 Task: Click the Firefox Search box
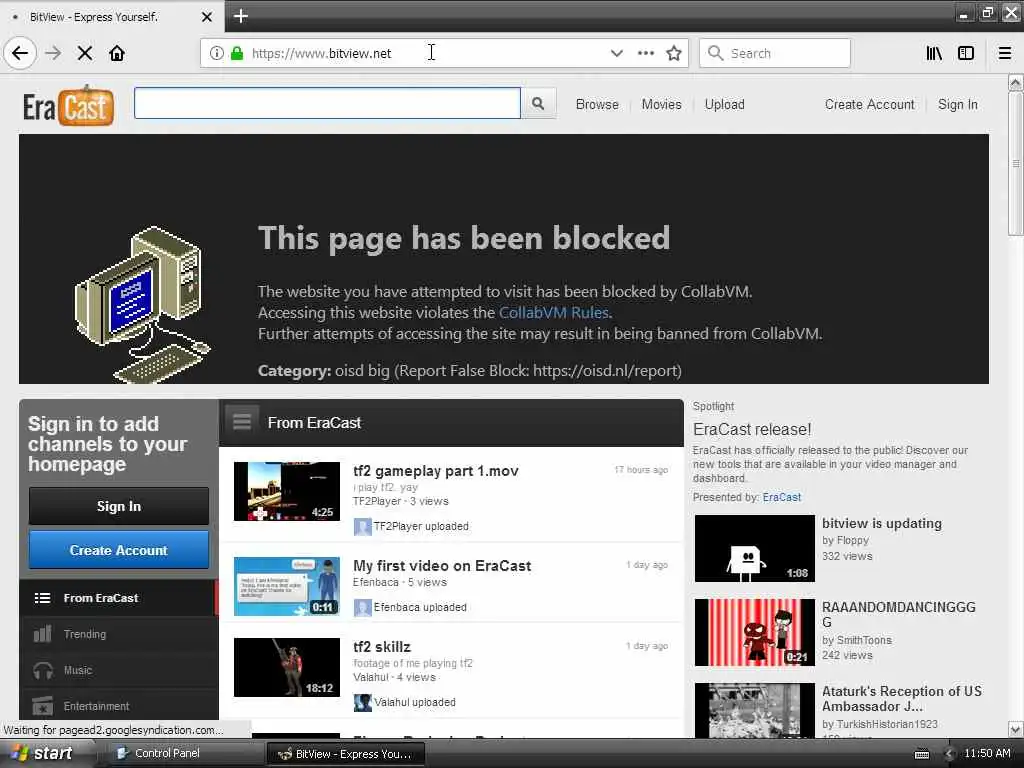[775, 53]
